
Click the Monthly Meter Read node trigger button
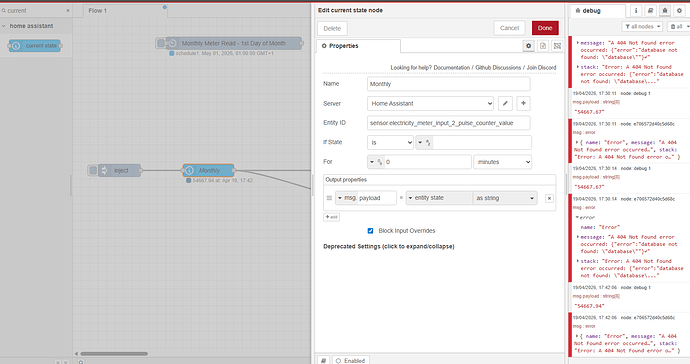tap(161, 43)
